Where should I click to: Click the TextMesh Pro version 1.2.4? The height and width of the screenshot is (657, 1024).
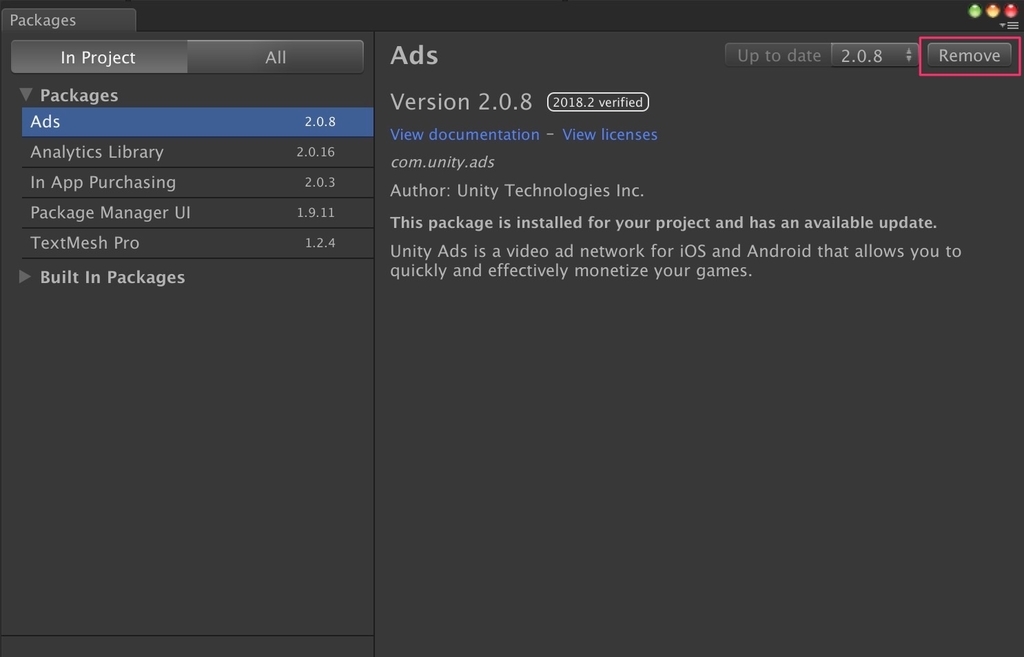(320, 243)
